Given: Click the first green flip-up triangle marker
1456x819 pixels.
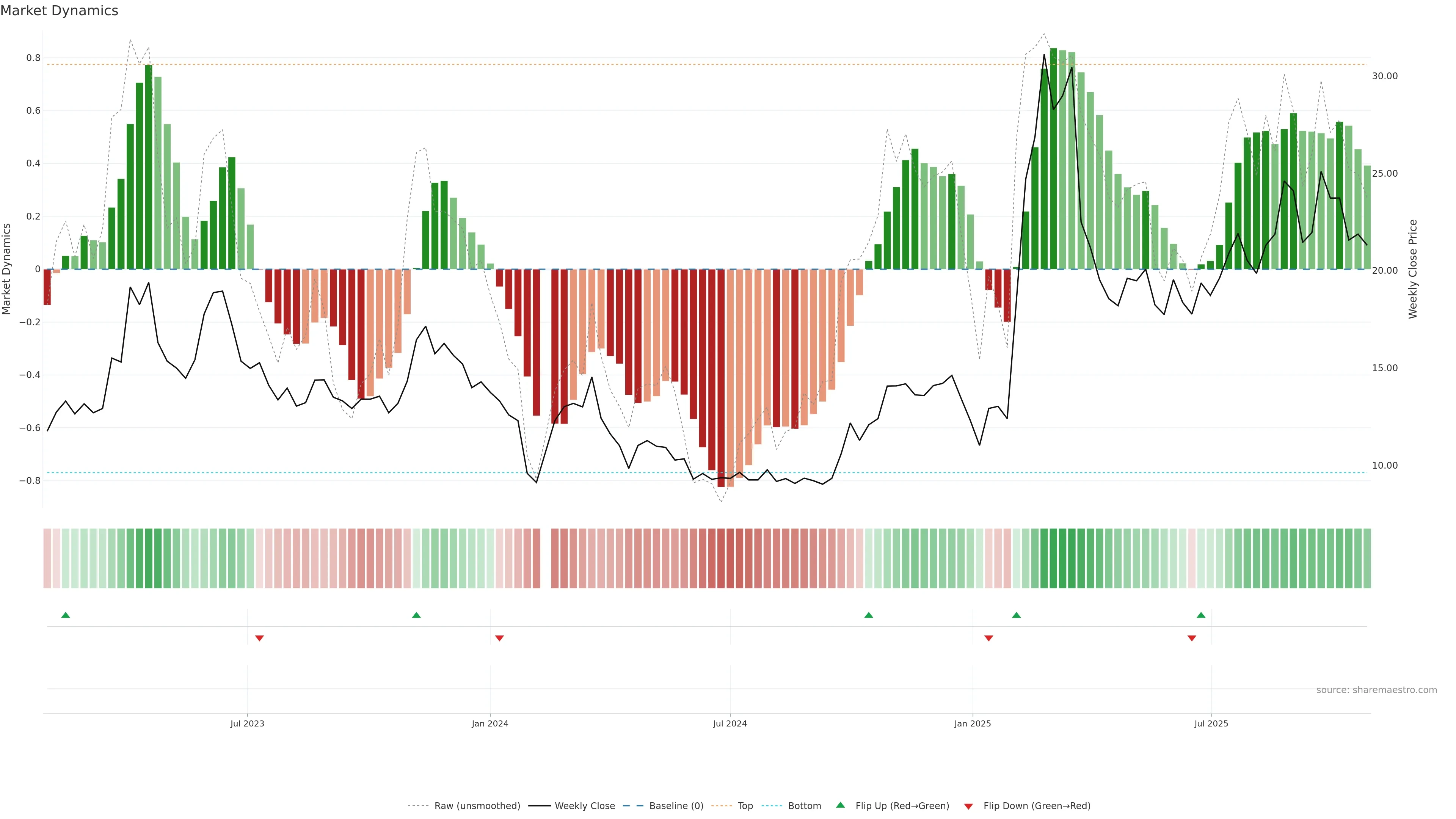Looking at the screenshot, I should 66,615.
